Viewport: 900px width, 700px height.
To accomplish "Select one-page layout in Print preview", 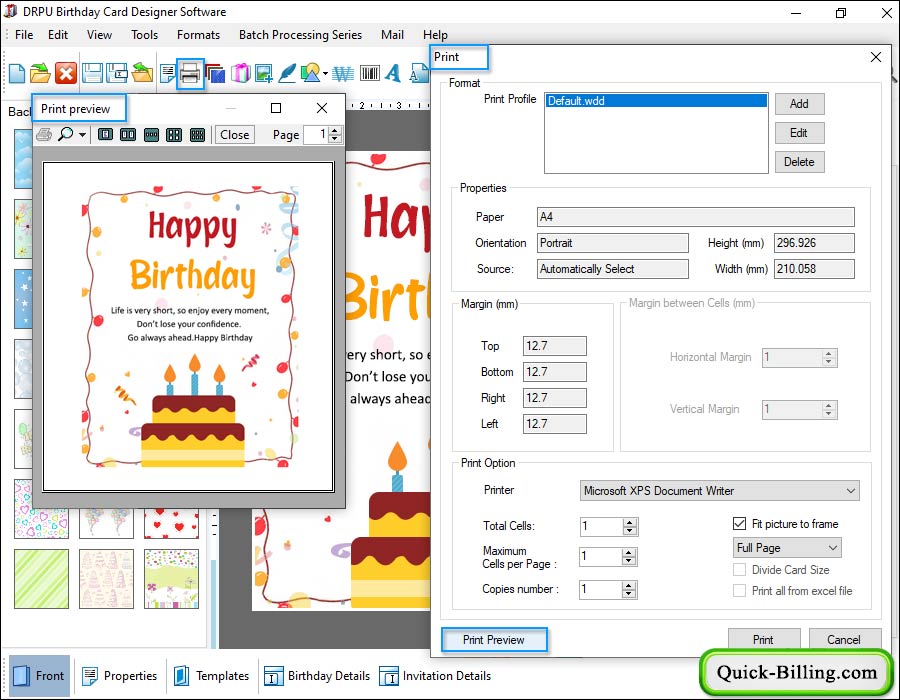I will click(x=105, y=135).
